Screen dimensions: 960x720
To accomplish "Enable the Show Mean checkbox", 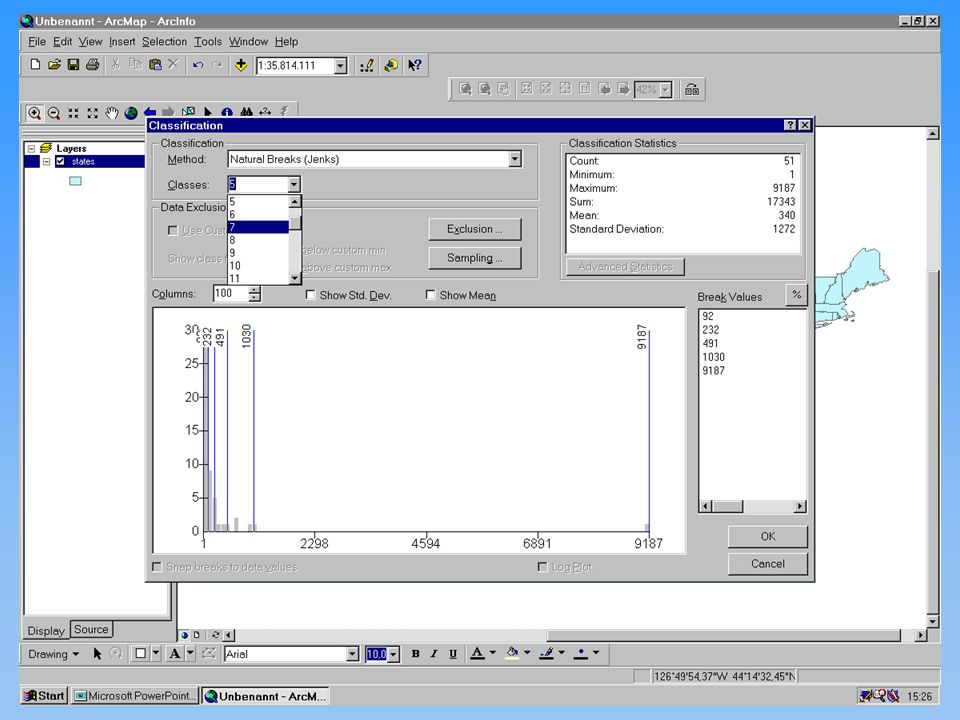I will point(430,295).
